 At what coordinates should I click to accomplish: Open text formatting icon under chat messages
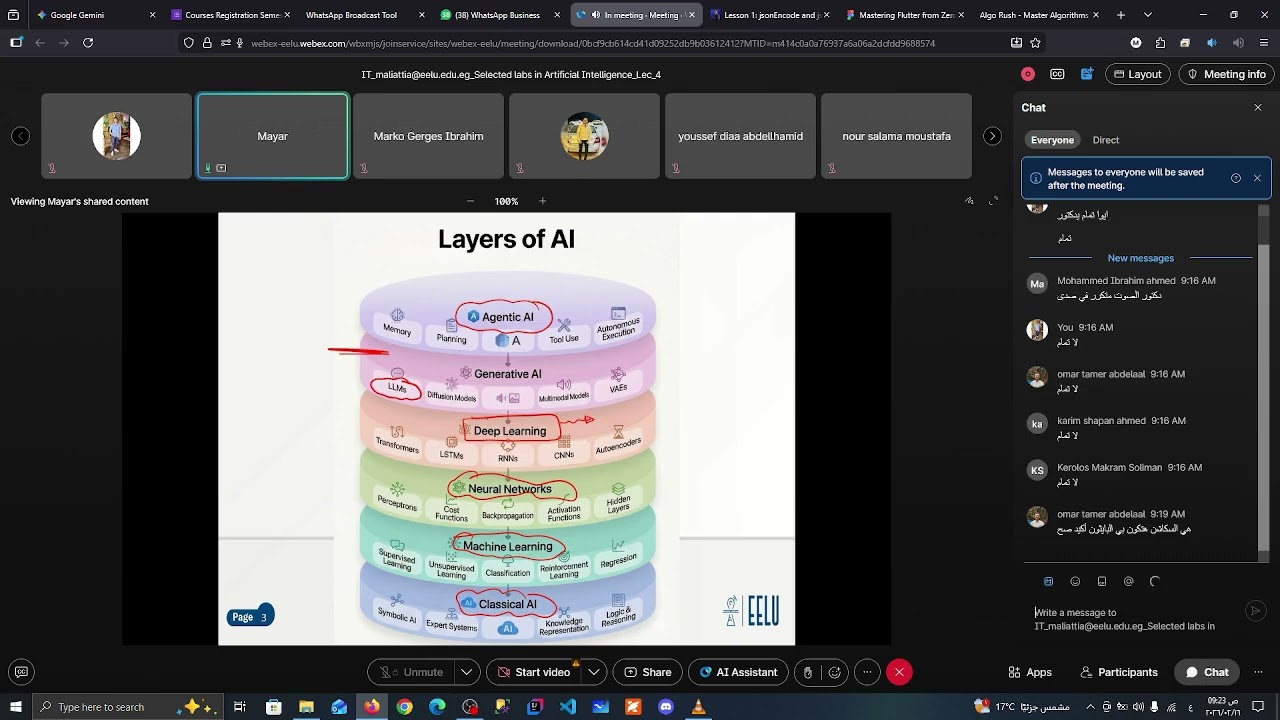[1048, 581]
